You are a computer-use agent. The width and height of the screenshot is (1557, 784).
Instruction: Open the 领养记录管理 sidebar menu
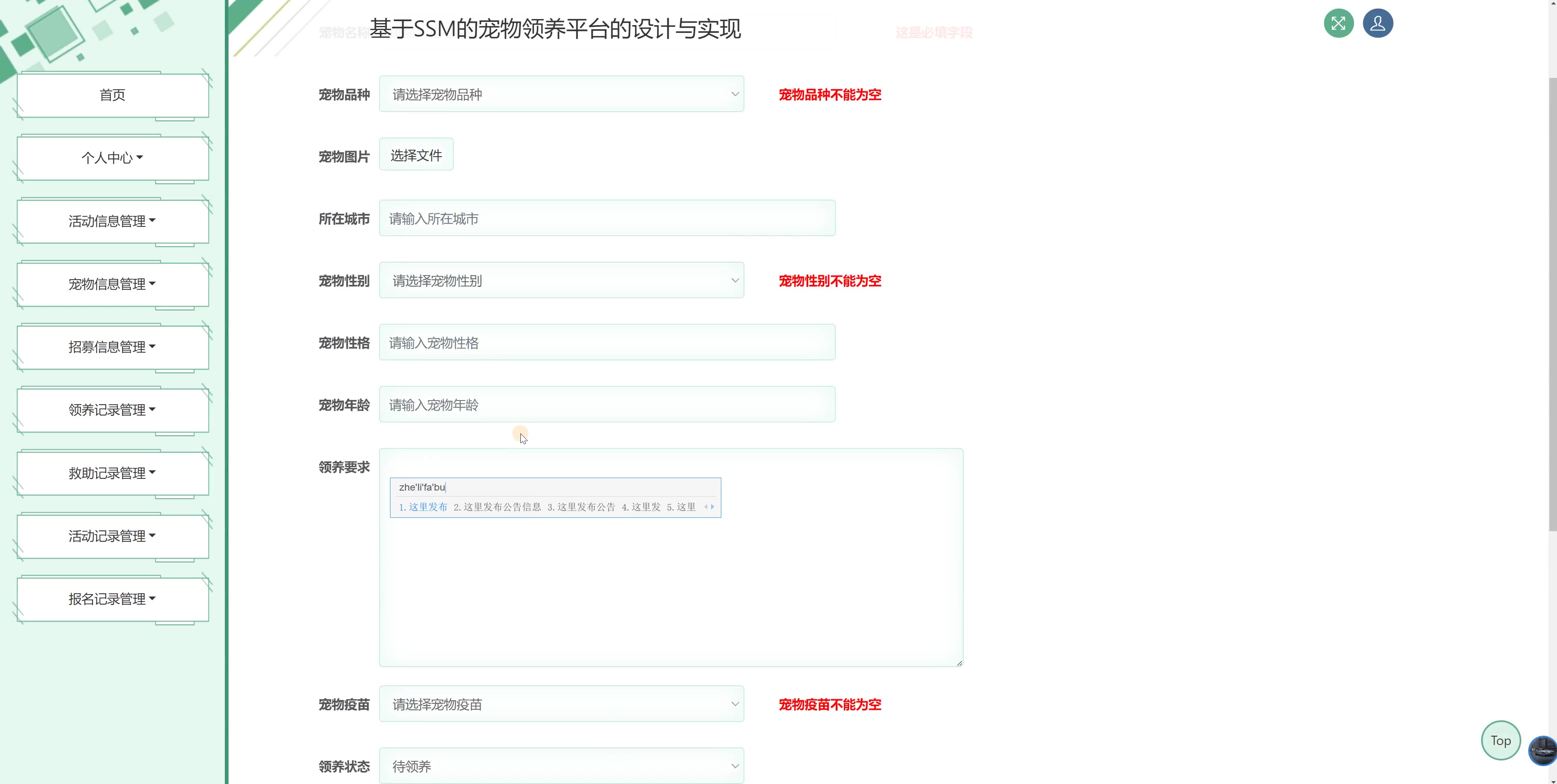(x=112, y=410)
